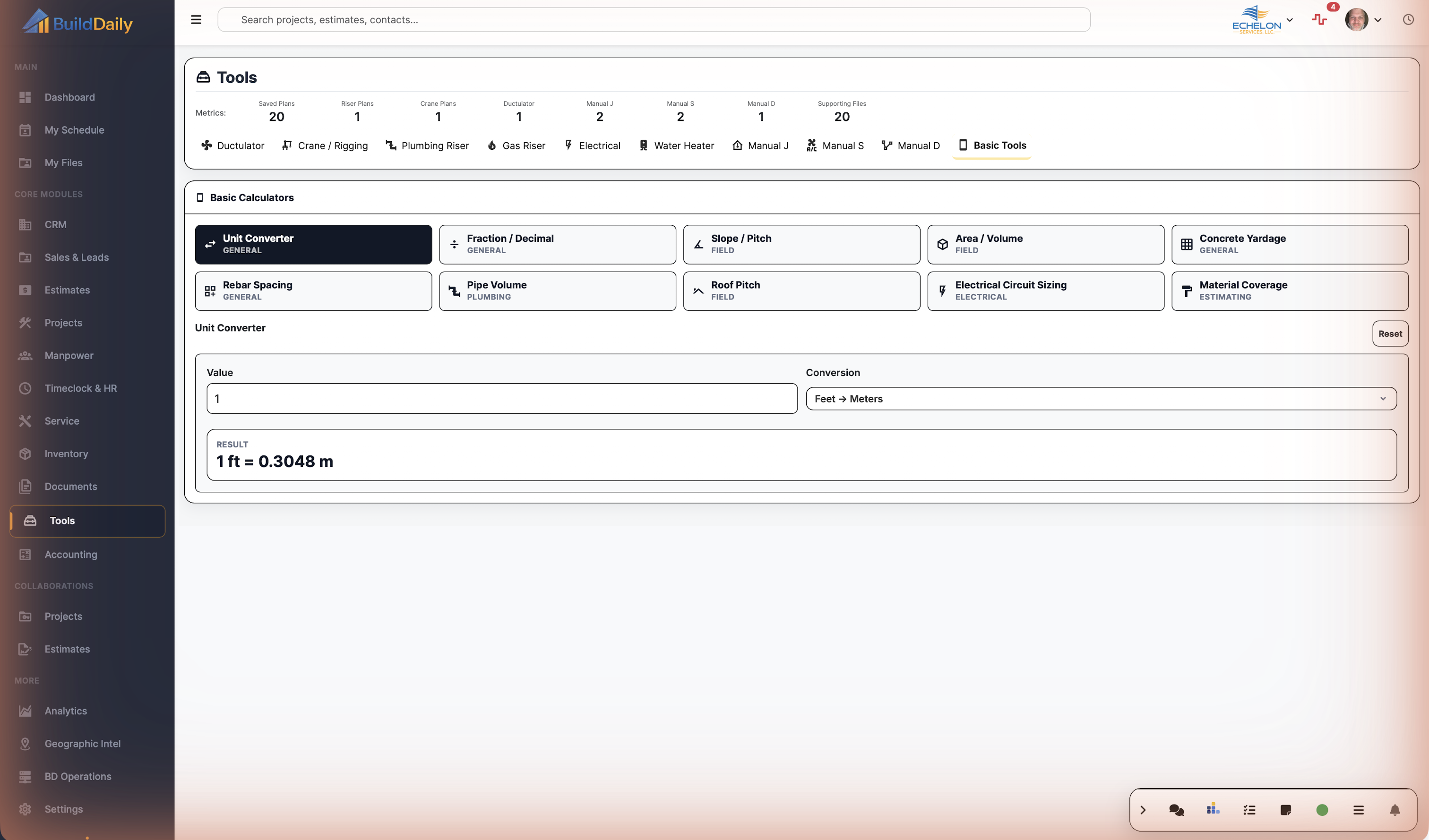
Task: Switch to the Ductulator tab
Action: click(x=232, y=145)
